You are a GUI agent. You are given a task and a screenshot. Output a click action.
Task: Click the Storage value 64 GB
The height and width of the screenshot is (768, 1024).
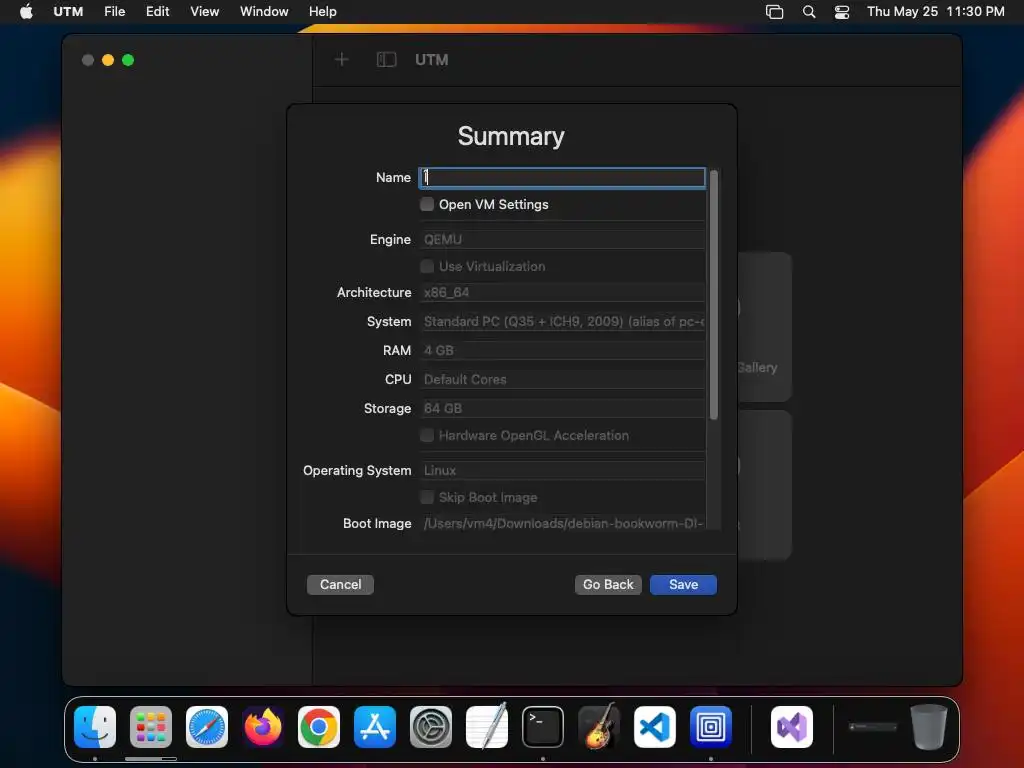(x=562, y=408)
